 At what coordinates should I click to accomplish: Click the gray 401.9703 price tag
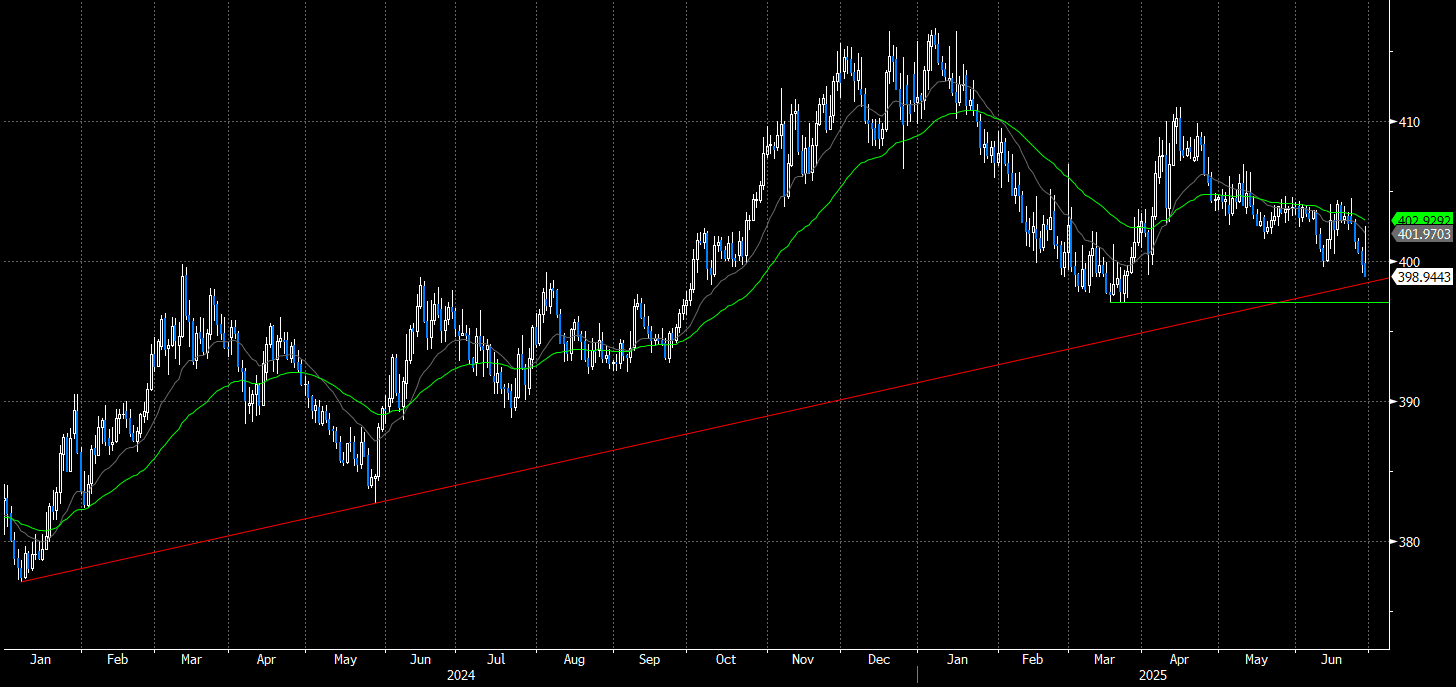1424,234
